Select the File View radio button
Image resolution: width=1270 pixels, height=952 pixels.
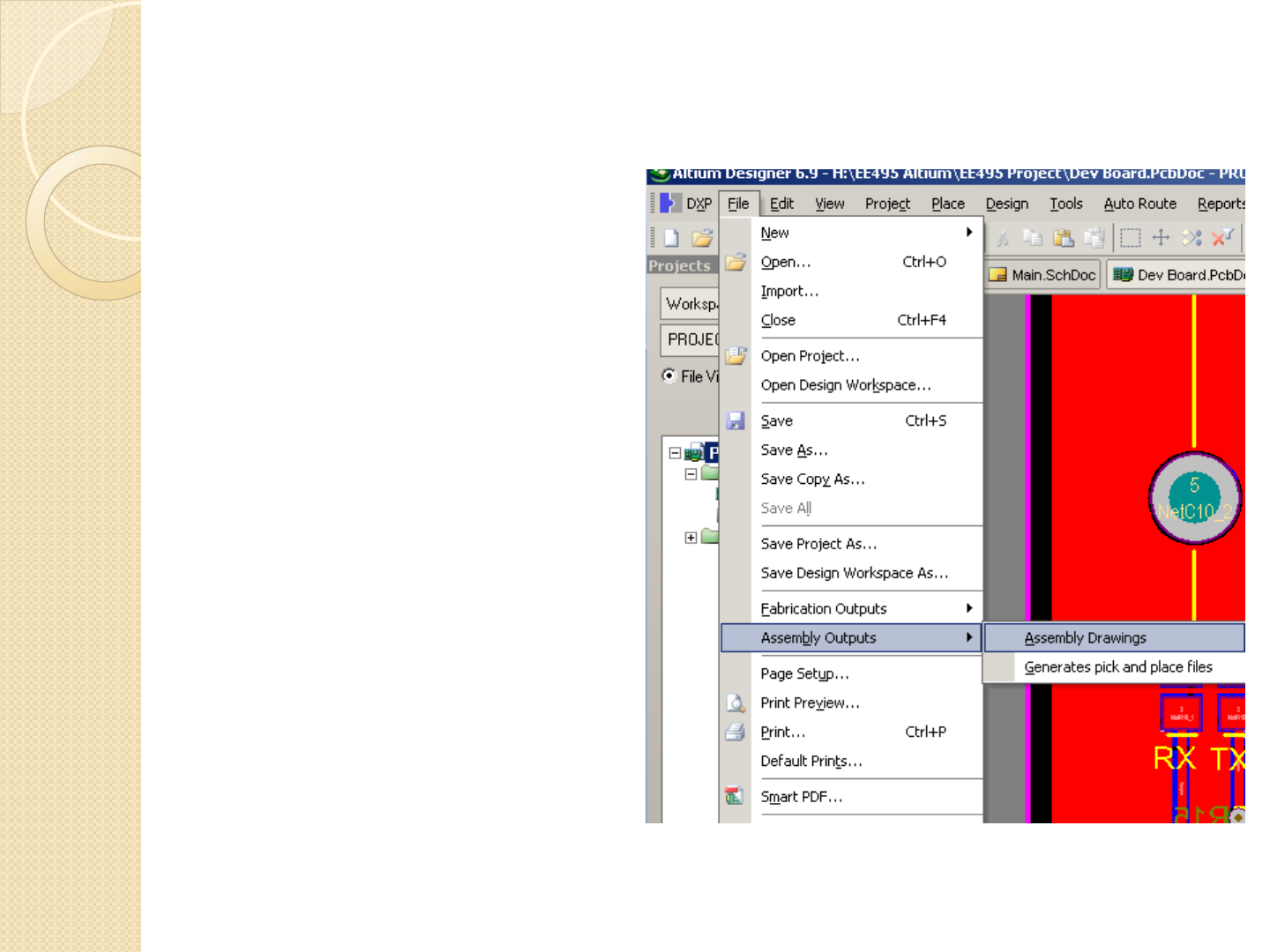[x=669, y=376]
